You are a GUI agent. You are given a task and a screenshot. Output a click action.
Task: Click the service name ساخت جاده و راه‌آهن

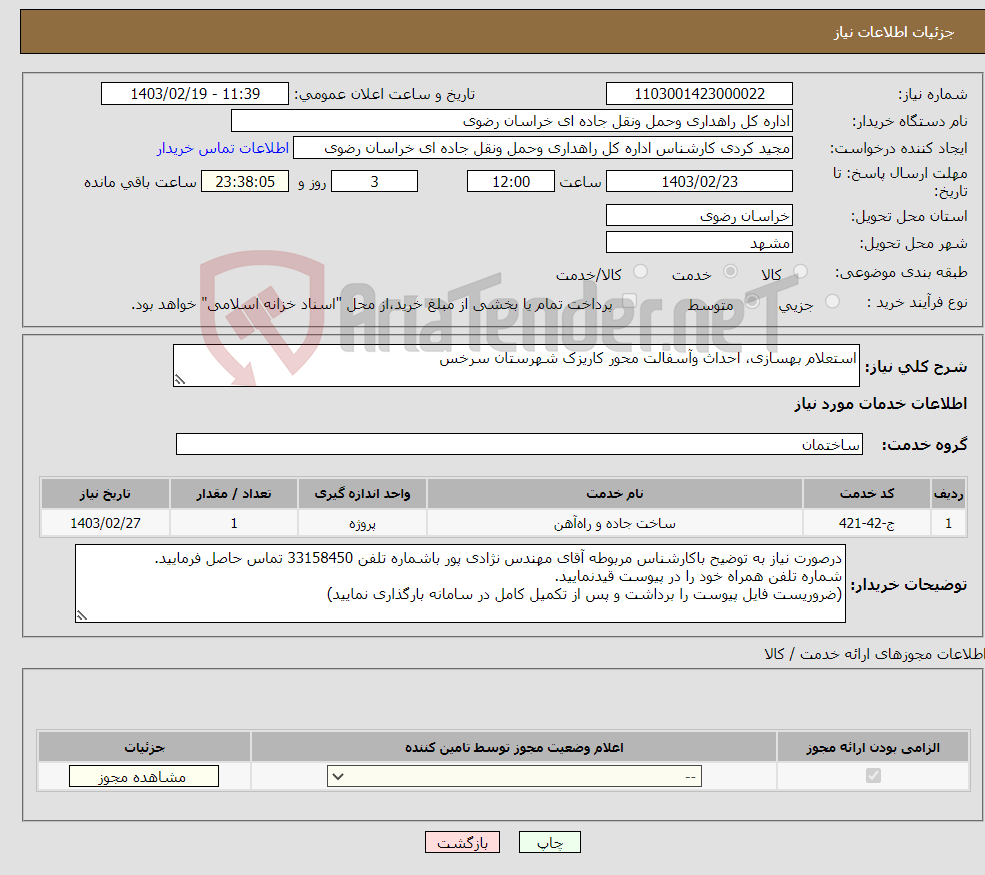click(x=615, y=523)
